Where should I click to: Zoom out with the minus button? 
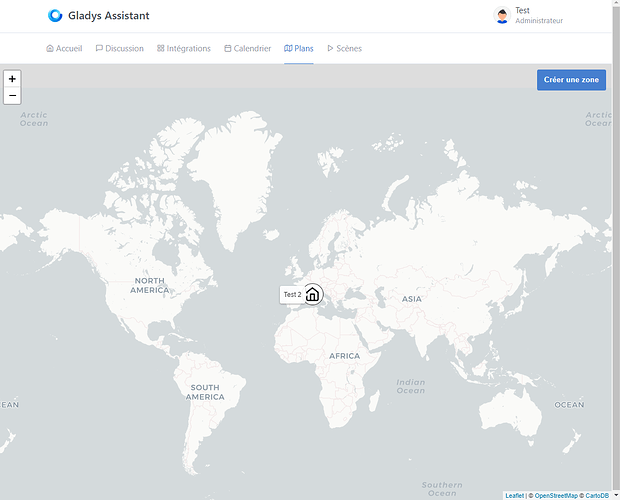(12, 96)
